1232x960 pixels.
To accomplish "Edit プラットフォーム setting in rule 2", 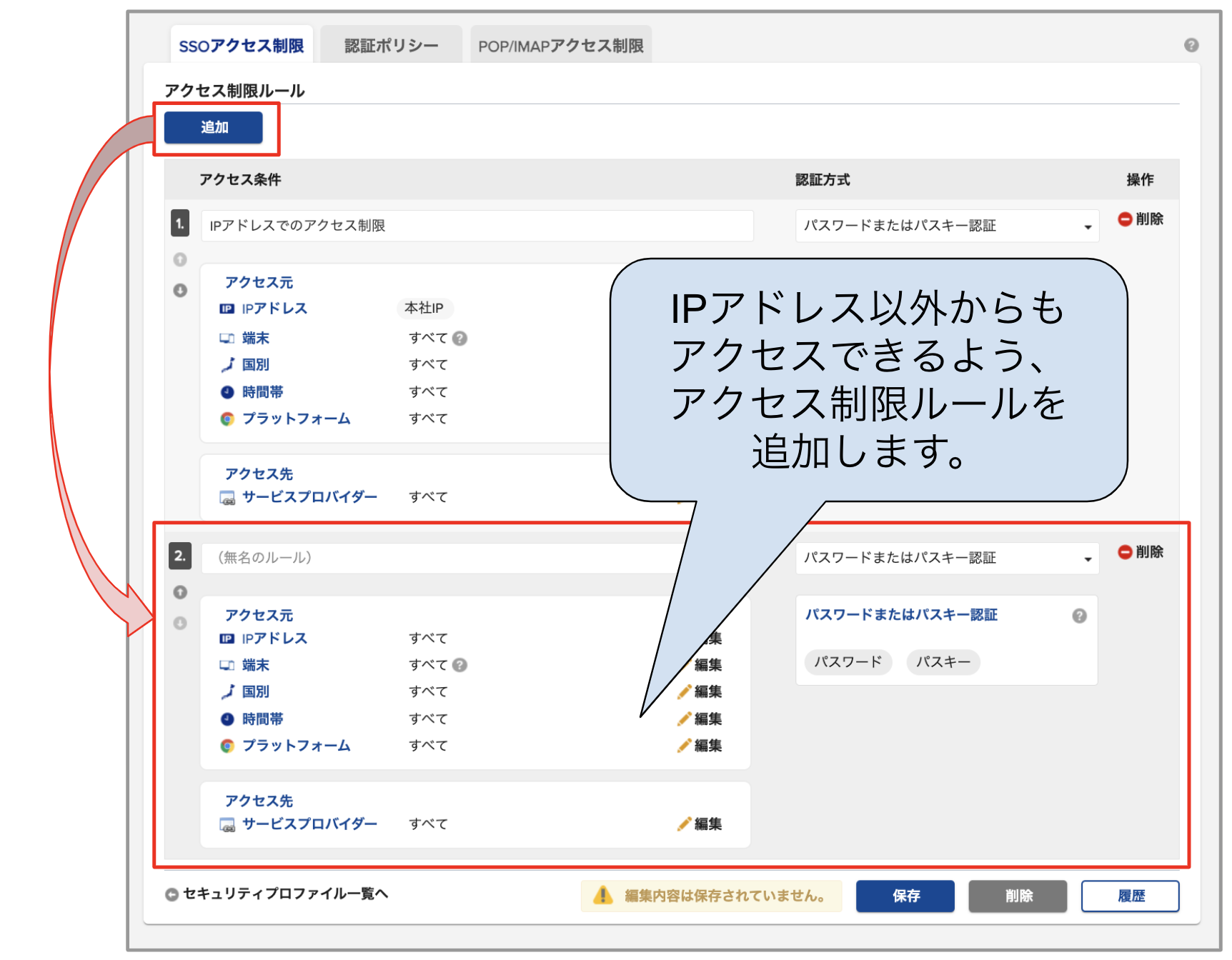I will [700, 746].
